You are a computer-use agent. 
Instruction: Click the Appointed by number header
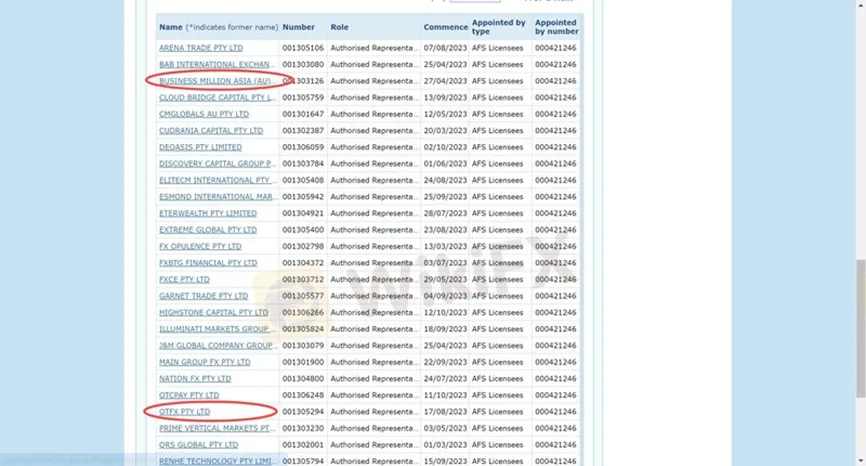pos(557,27)
